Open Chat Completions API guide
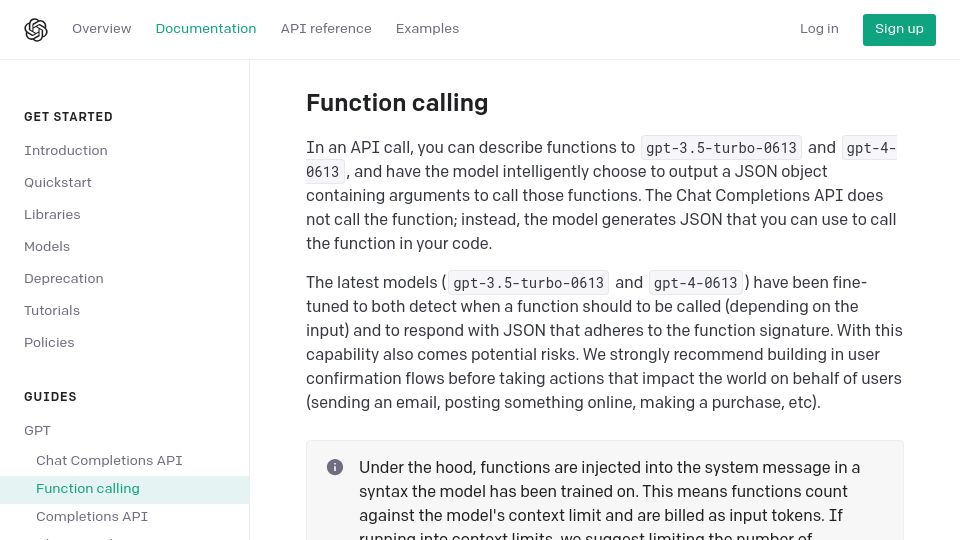The image size is (960, 540). (x=109, y=460)
